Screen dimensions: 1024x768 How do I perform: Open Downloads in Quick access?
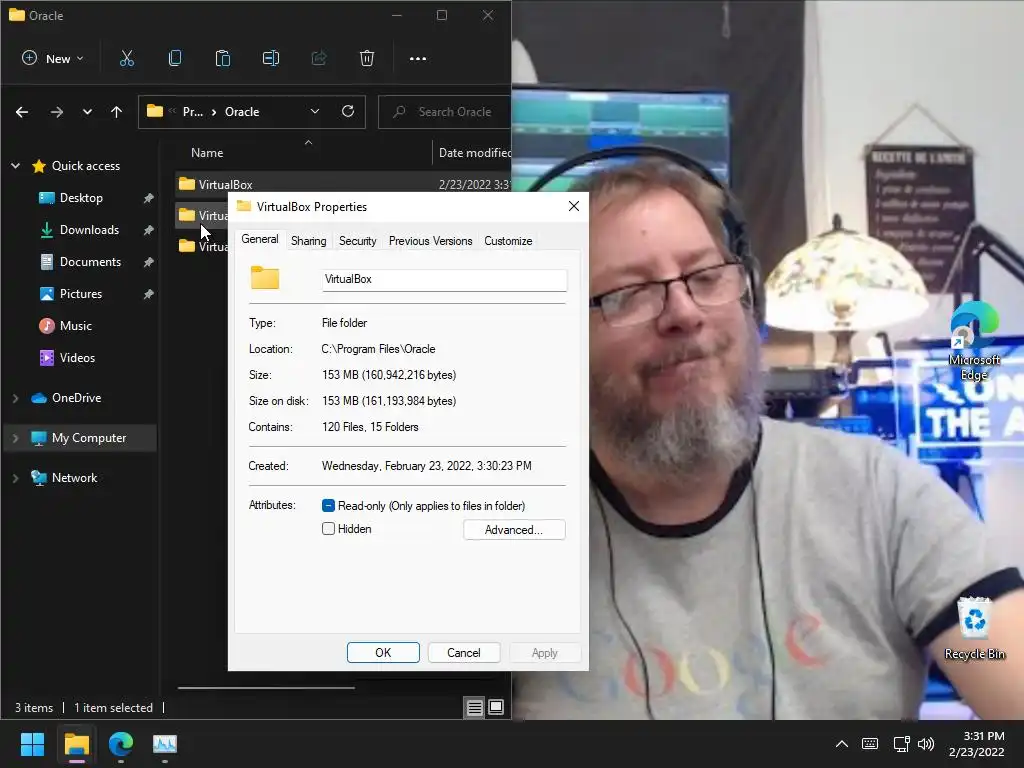pyautogui.click(x=89, y=230)
